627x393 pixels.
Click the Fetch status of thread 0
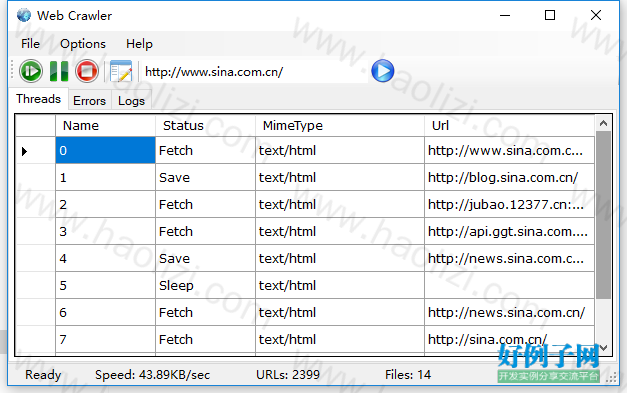coord(205,150)
